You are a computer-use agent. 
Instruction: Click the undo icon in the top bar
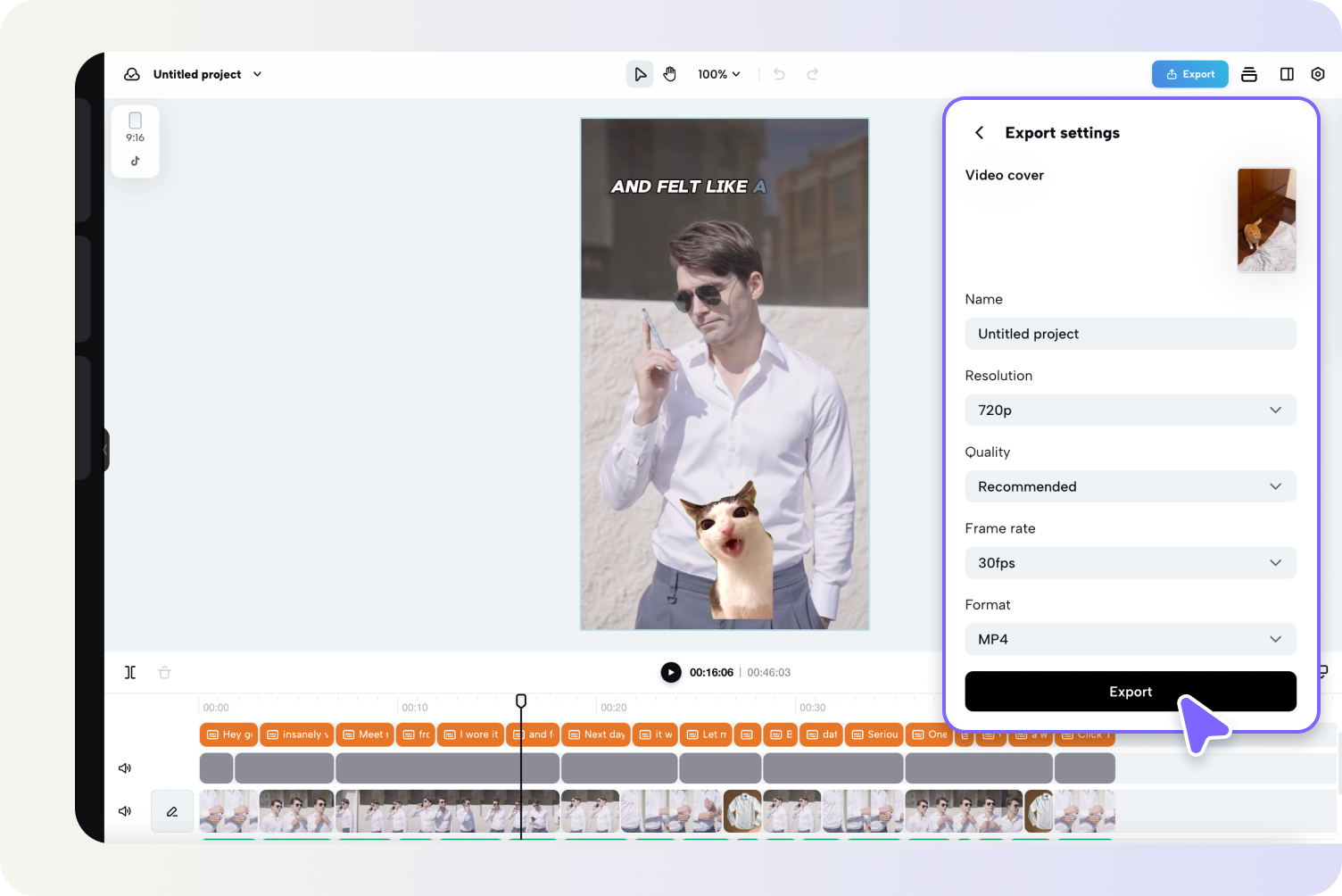[x=778, y=74]
